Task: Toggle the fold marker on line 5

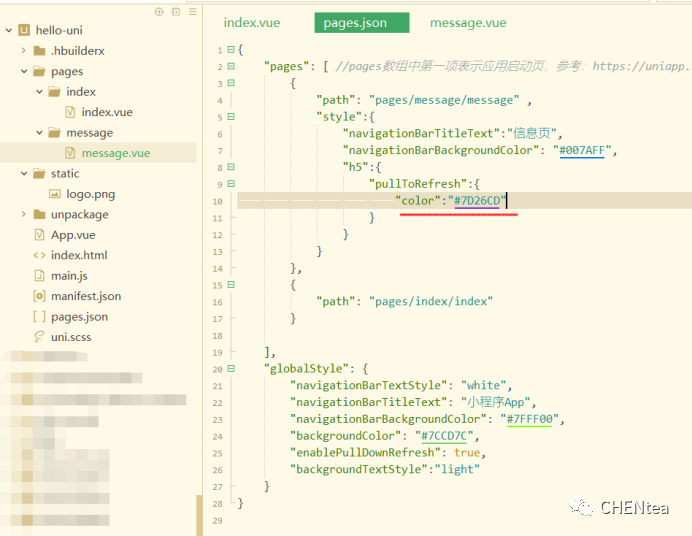Action: (231, 116)
